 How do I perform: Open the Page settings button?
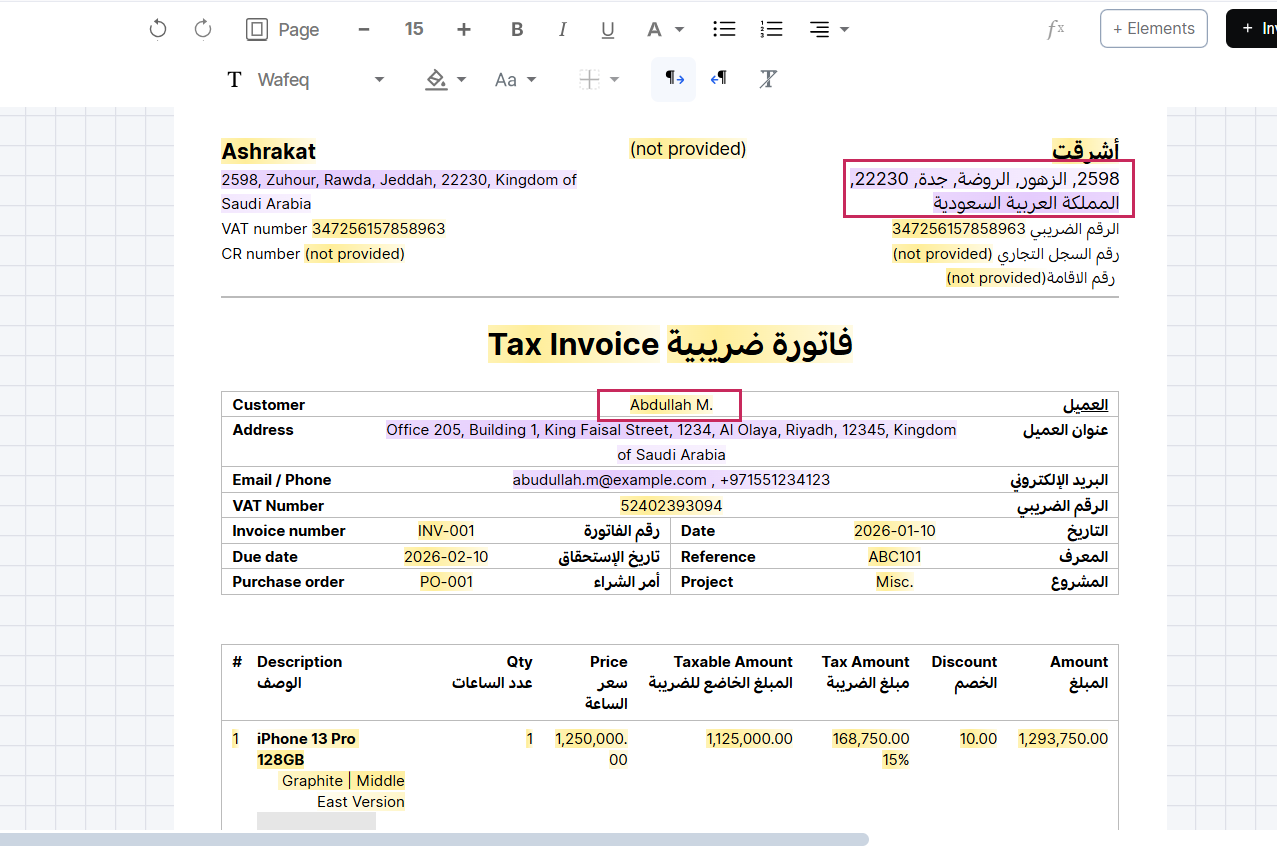pos(283,29)
